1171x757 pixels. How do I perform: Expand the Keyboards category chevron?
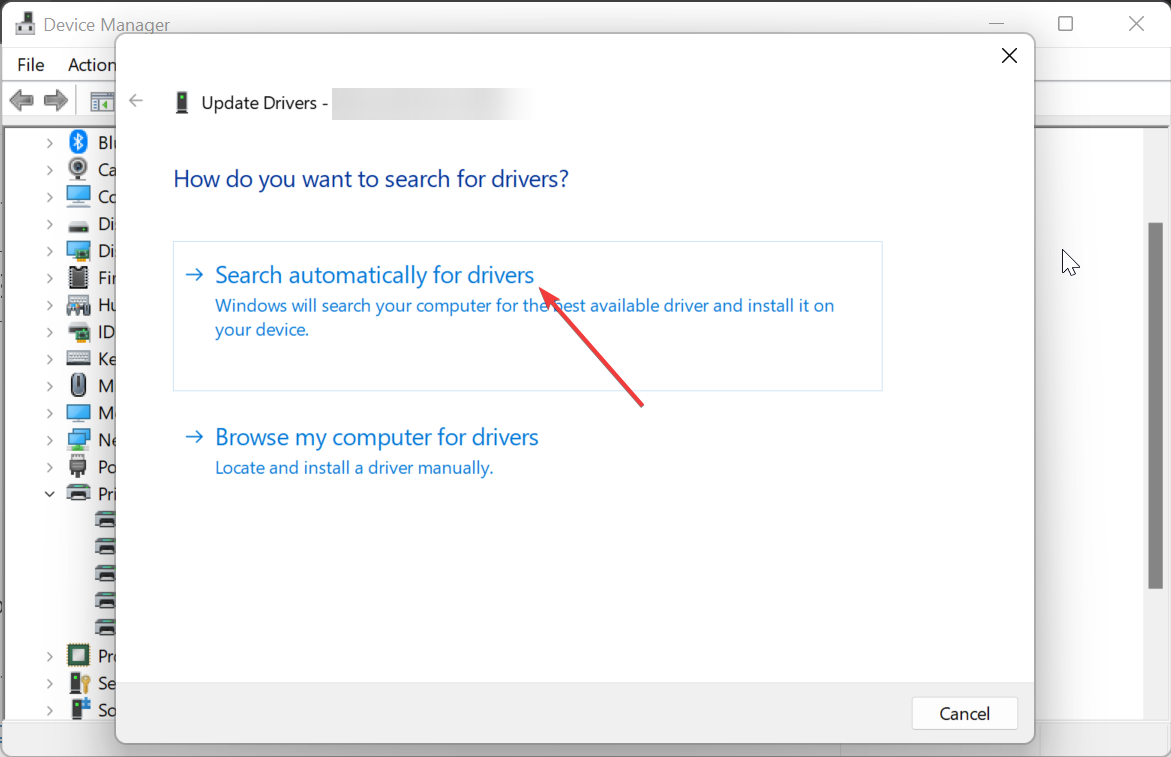point(49,359)
